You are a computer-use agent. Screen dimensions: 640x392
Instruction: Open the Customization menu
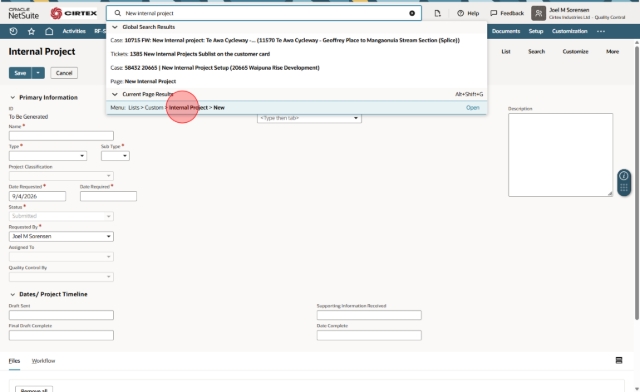(x=569, y=31)
